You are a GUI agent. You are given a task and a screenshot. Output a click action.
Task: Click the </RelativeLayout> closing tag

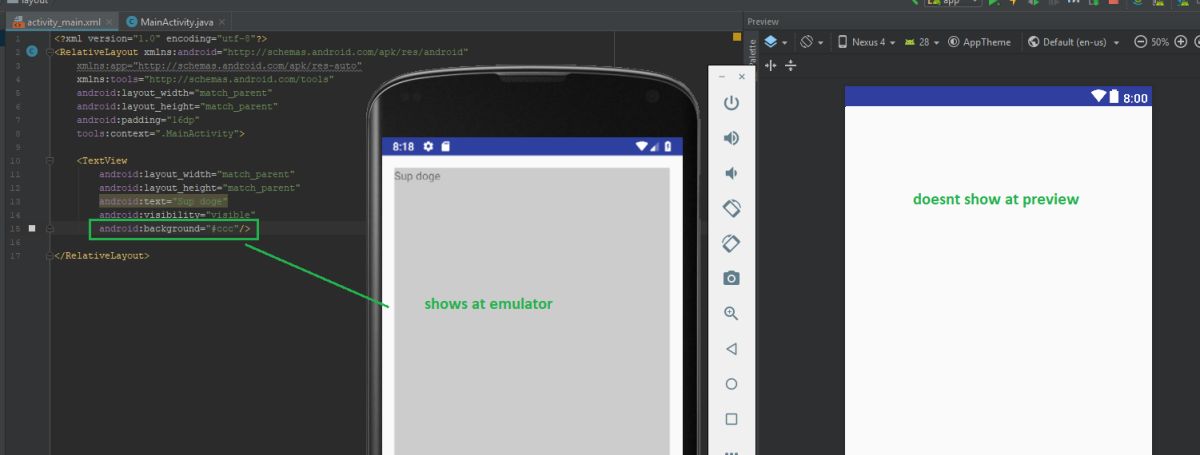click(101, 256)
